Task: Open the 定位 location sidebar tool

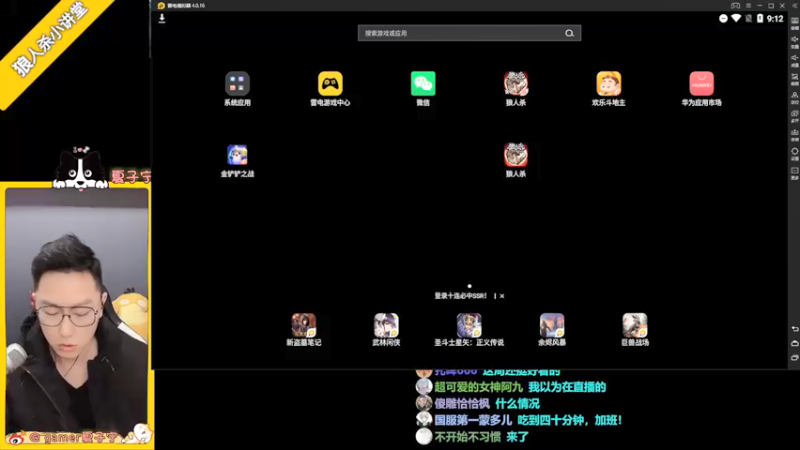Action: tap(794, 97)
